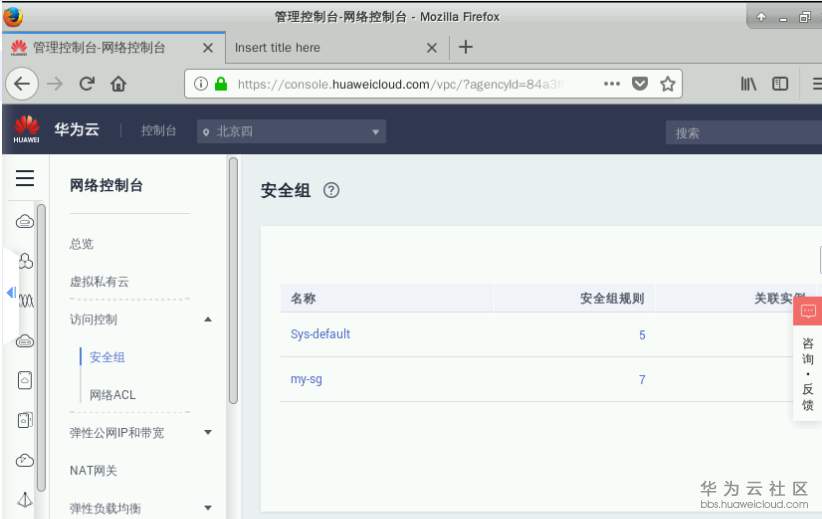Image resolution: width=822 pixels, height=519 pixels.
Task: Close the Insert title here tab
Action: pyautogui.click(x=431, y=48)
